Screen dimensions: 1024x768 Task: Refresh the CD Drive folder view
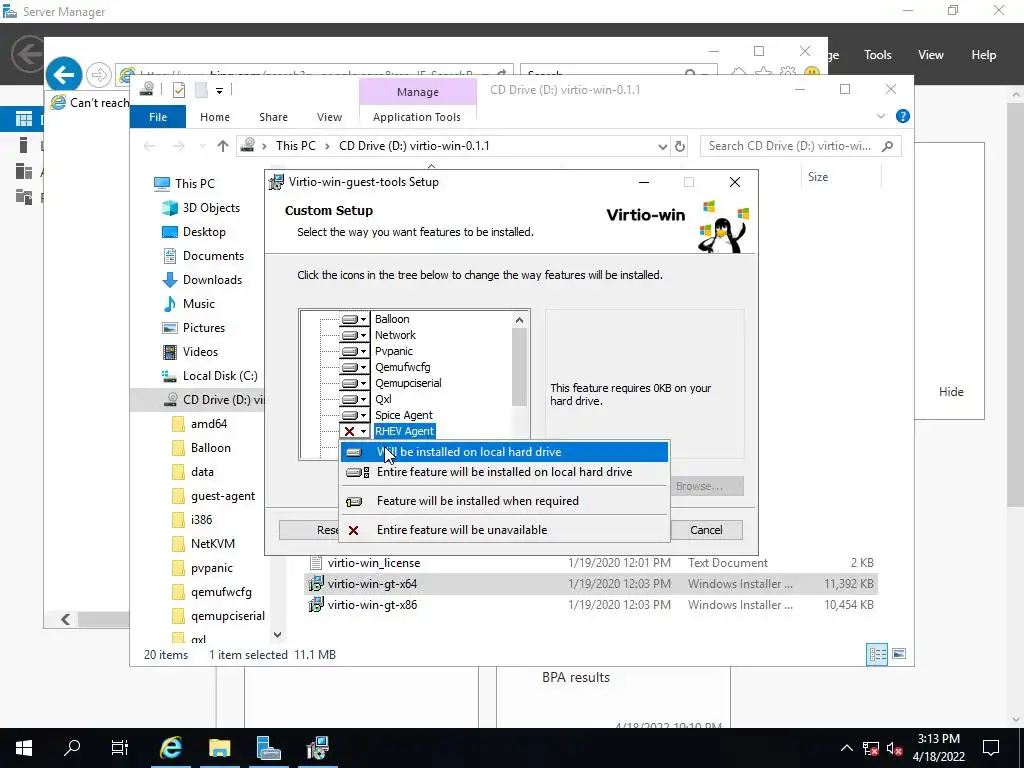pos(680,146)
